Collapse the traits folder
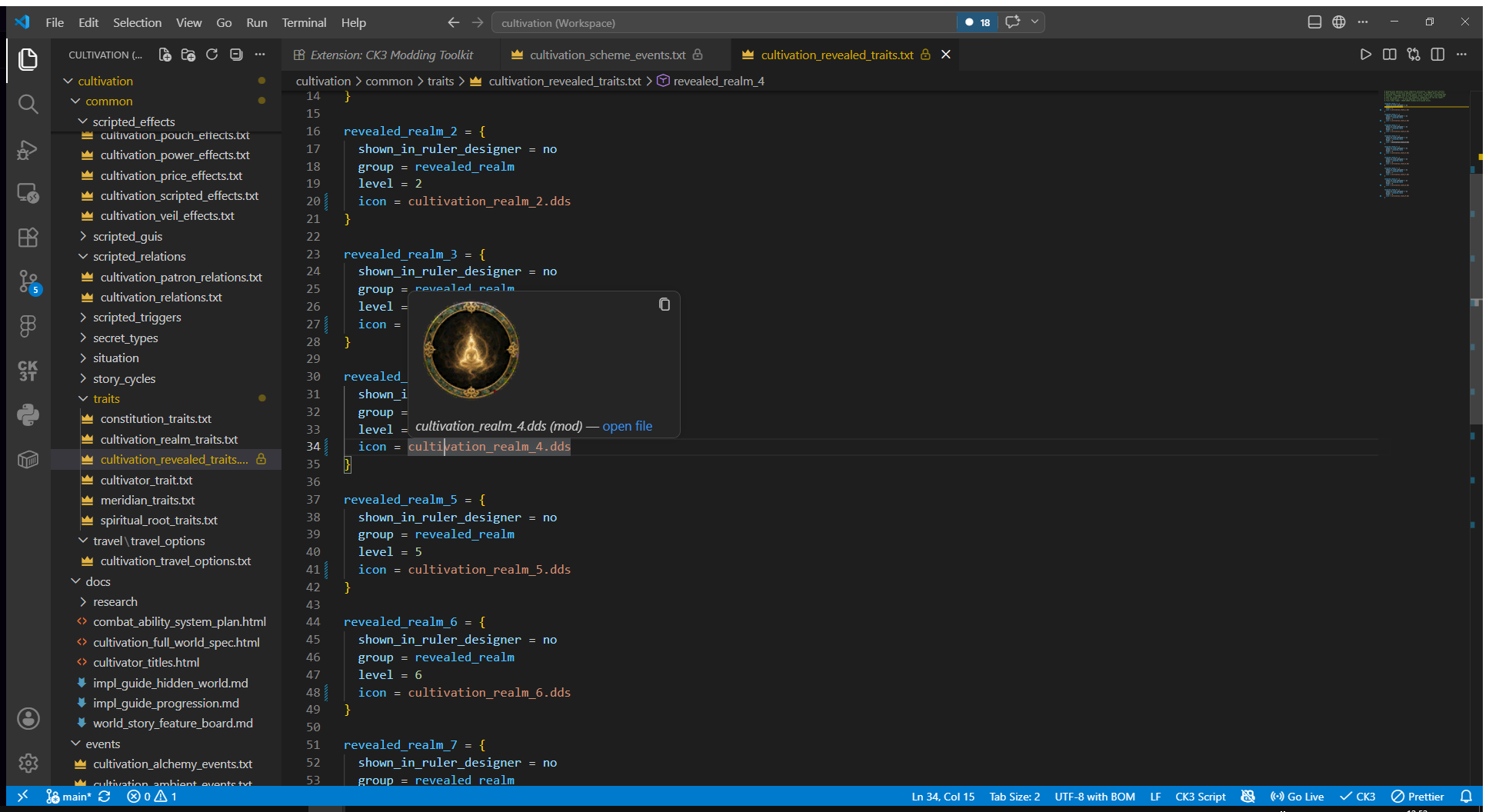This screenshot has width=1489, height=812. point(106,398)
